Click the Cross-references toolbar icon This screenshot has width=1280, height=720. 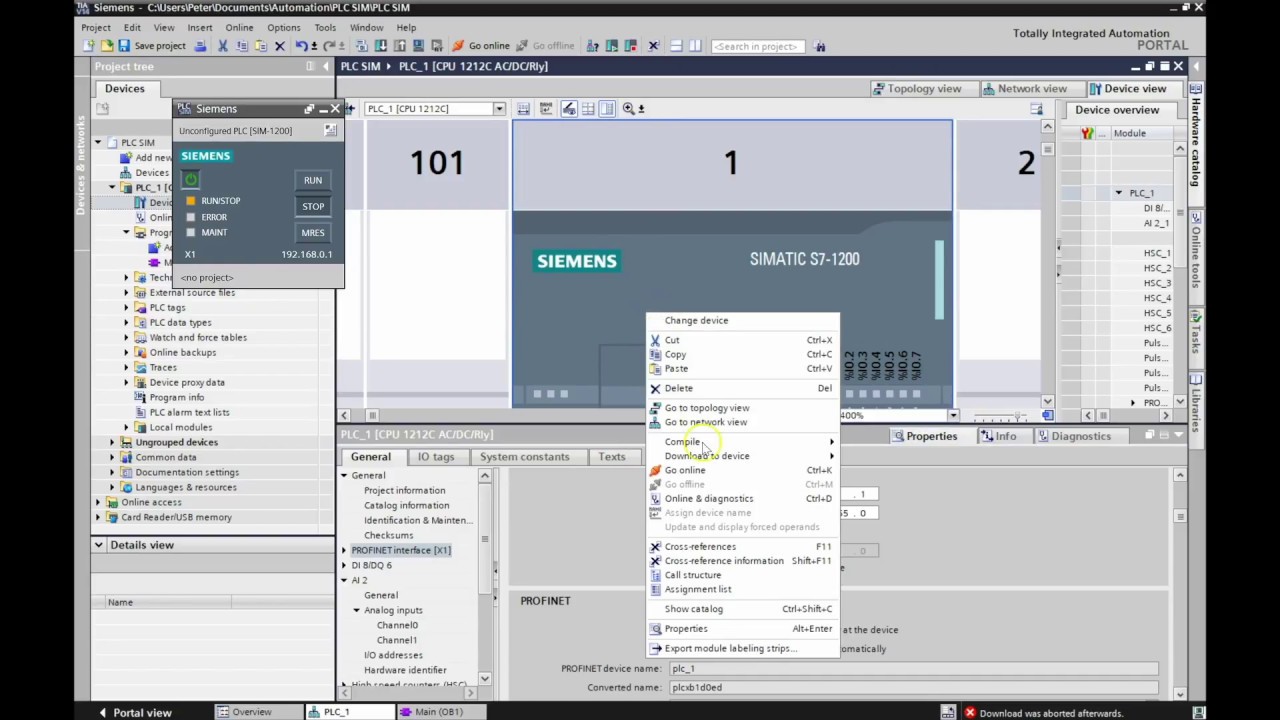(653, 46)
